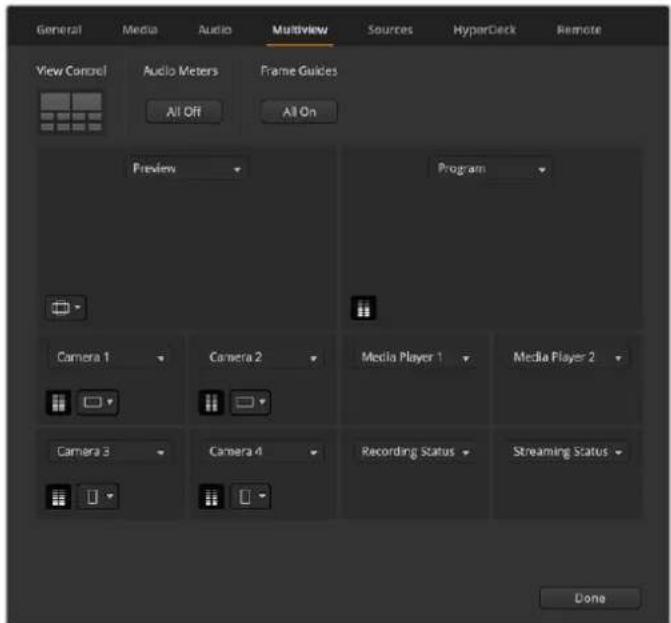Select the View Control multiview layout icon
The image size is (671, 623).
pyautogui.click(x=71, y=112)
